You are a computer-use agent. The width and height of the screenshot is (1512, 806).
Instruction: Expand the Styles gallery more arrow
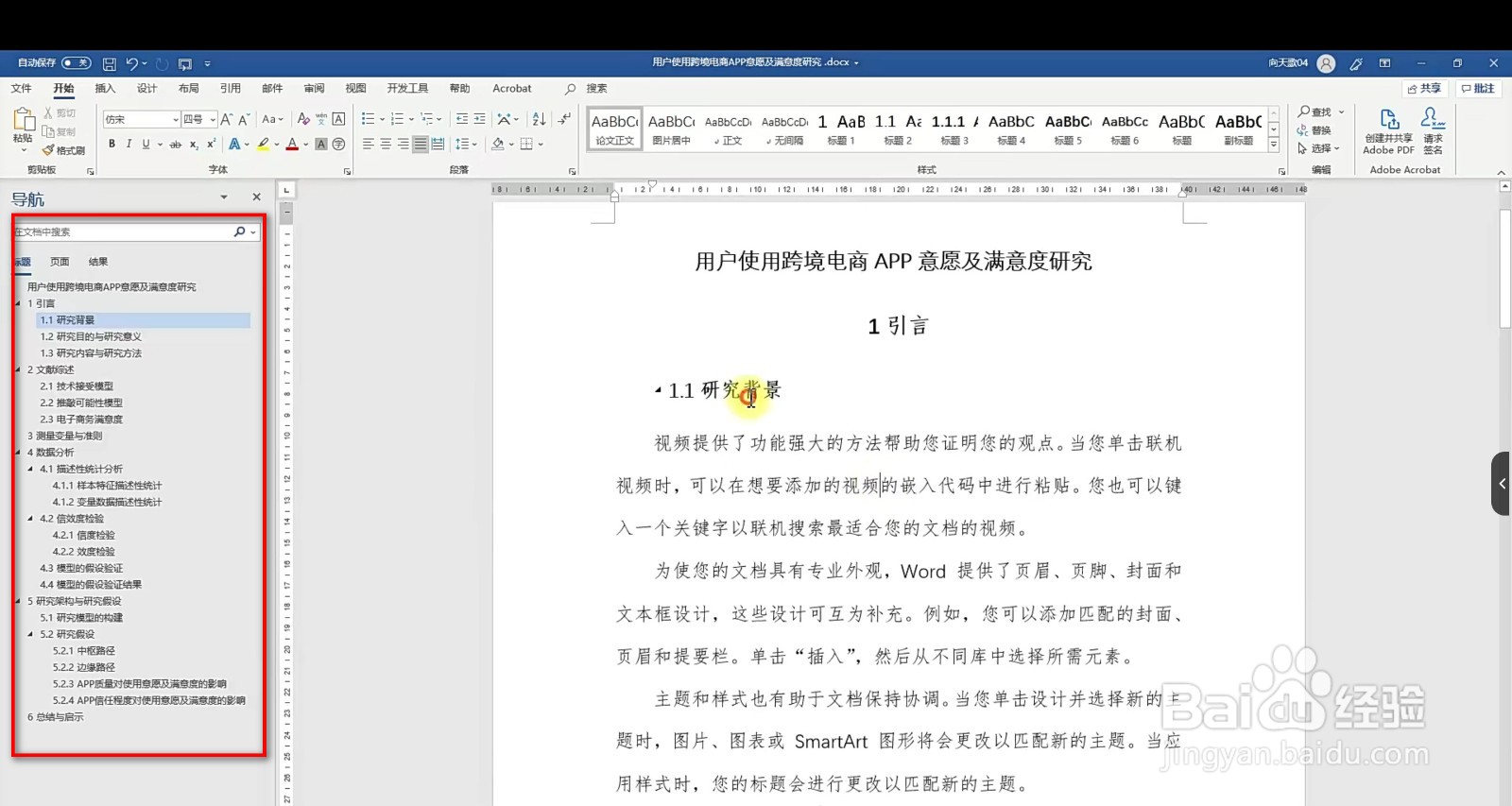click(x=1274, y=145)
